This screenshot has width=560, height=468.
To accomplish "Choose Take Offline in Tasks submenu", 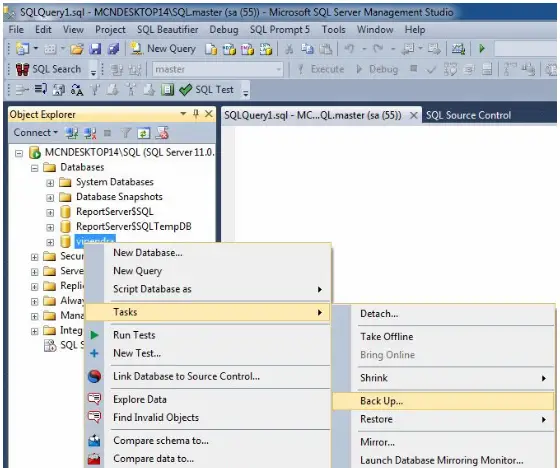I will 443,337.
